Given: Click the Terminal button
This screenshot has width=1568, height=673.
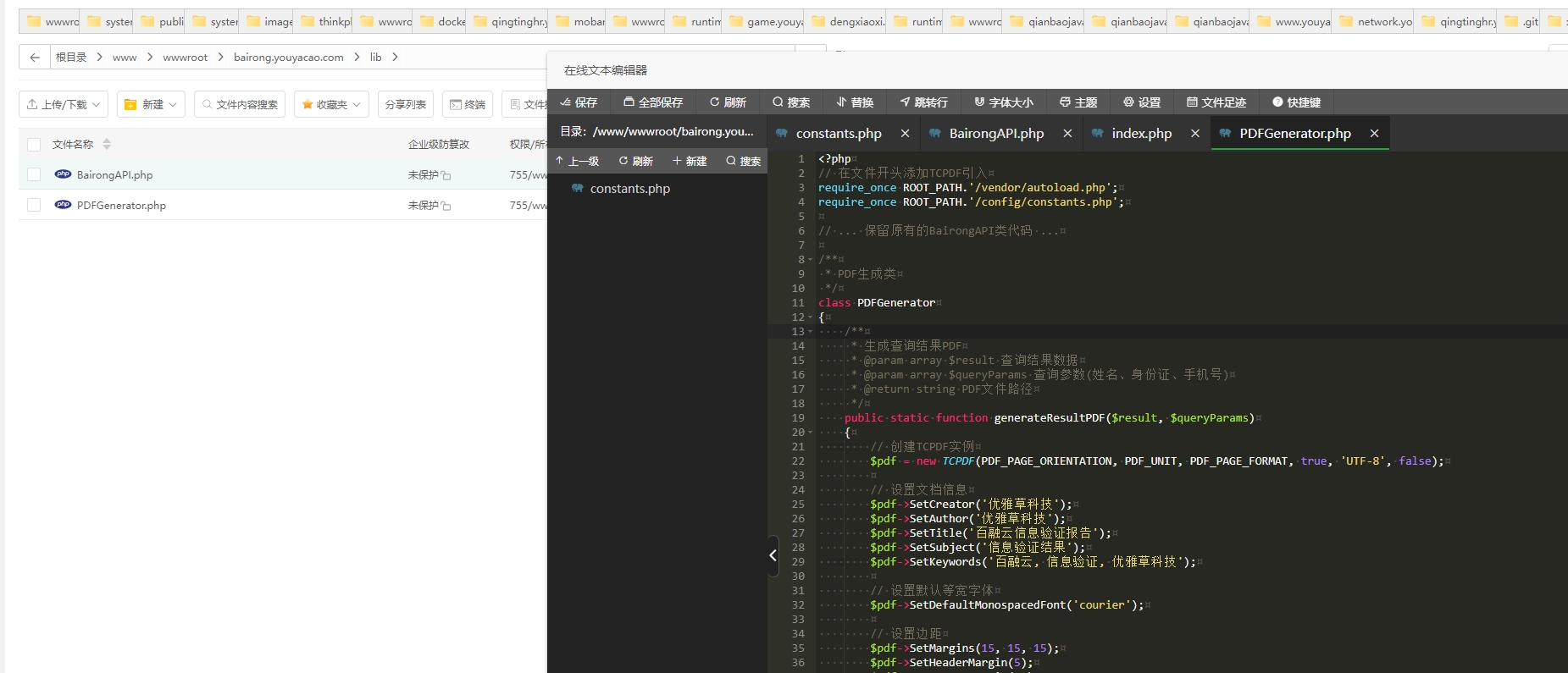Looking at the screenshot, I should click(x=468, y=104).
